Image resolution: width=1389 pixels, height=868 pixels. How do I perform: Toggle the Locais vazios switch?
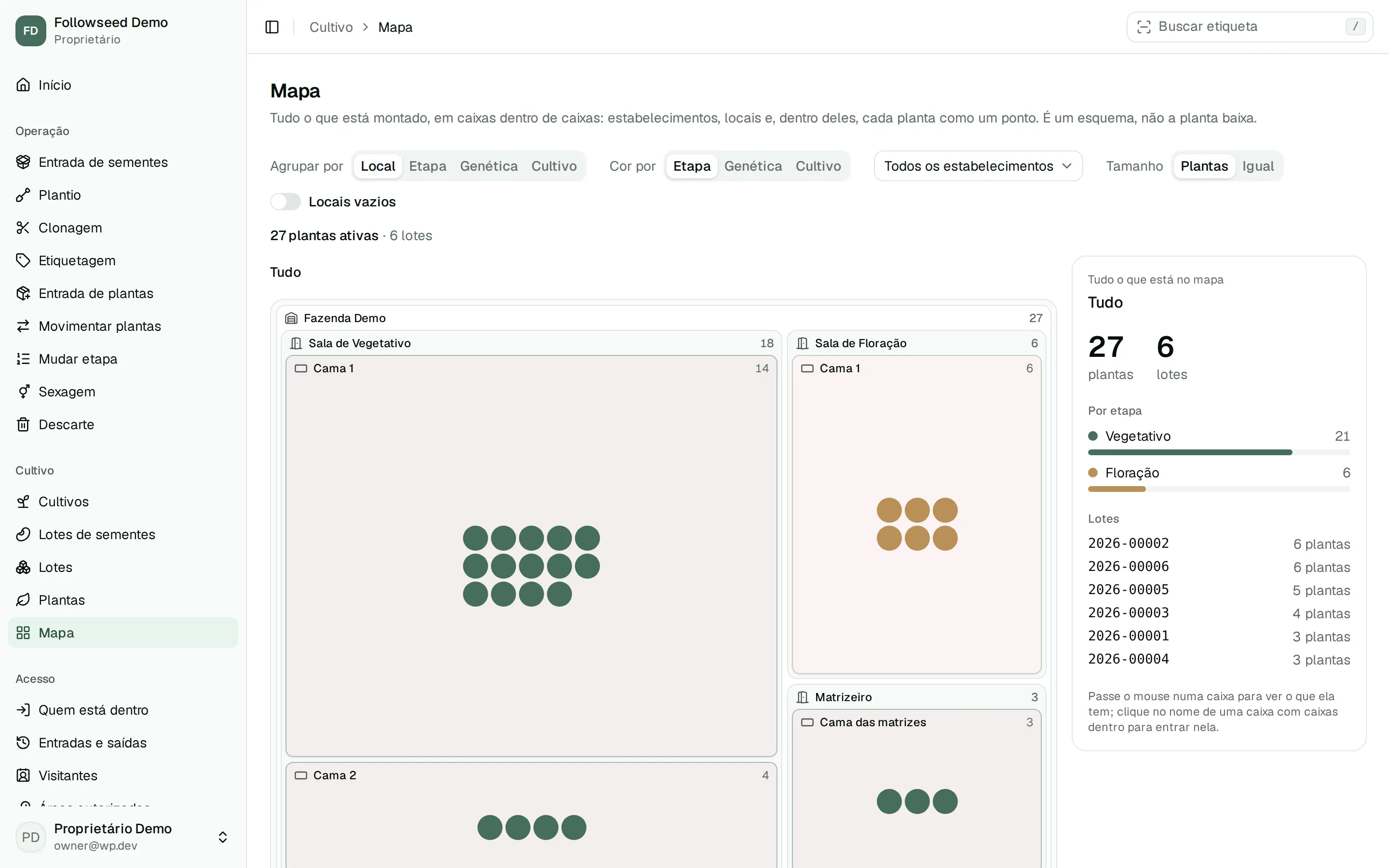tap(285, 202)
